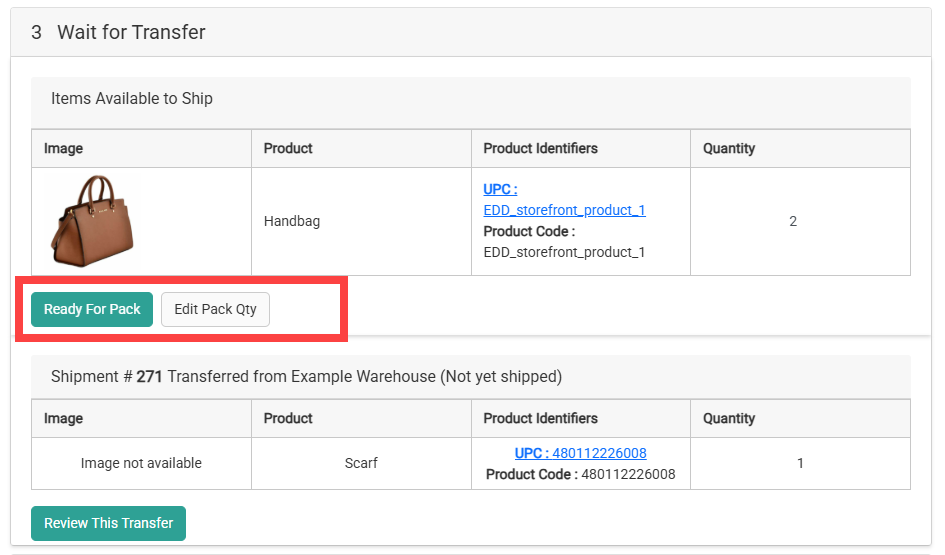The width and height of the screenshot is (945, 555).
Task: Click the "Items Available to Ship" panel heading
Action: (x=132, y=98)
